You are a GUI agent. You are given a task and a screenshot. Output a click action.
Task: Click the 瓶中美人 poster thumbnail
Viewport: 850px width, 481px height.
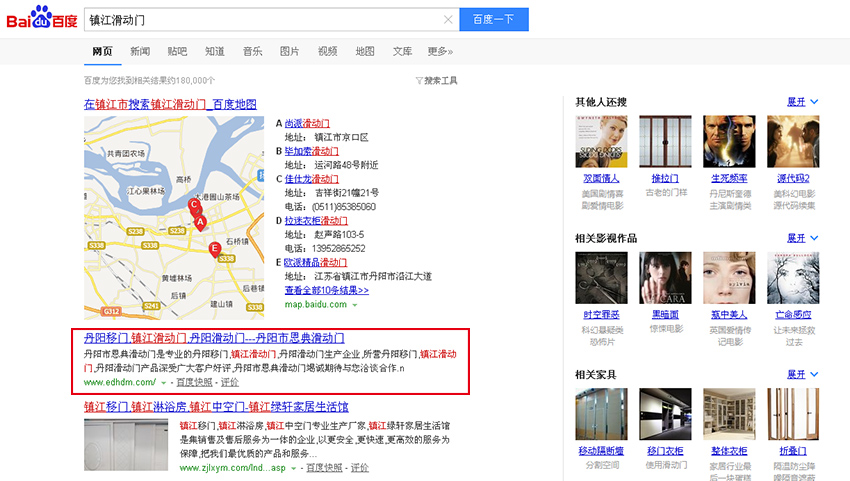coord(729,278)
